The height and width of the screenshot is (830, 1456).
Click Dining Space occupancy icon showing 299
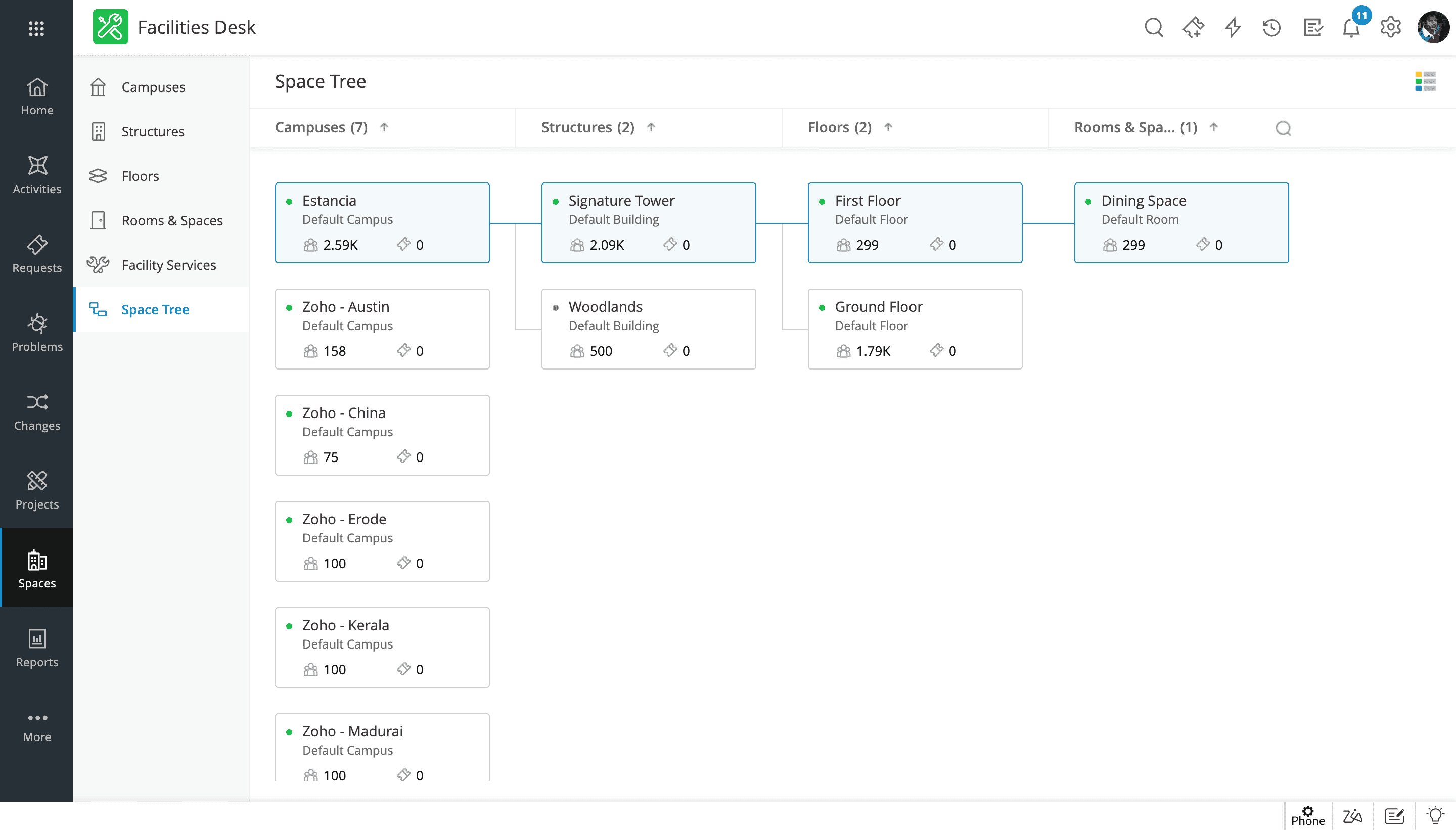click(x=1110, y=245)
